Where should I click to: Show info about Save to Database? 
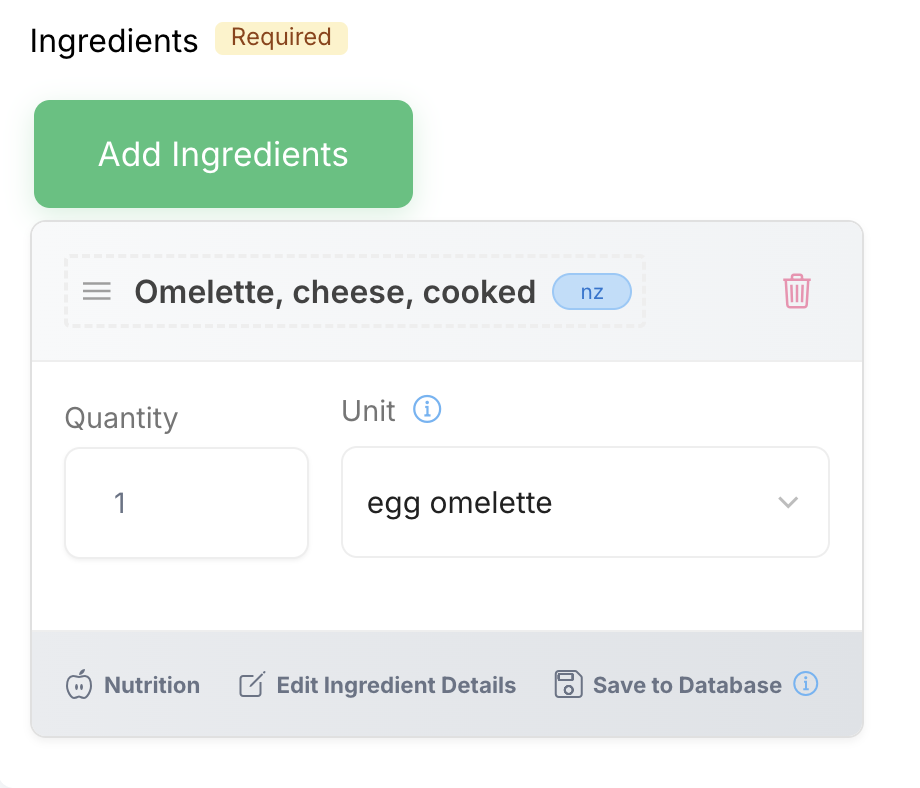click(x=806, y=684)
